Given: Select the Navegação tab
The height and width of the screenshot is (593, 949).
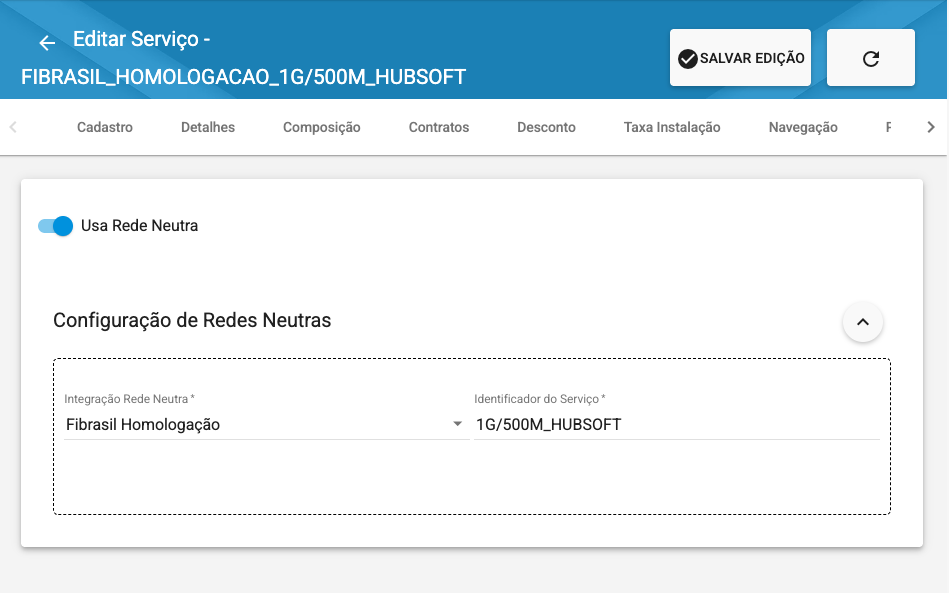Looking at the screenshot, I should click(x=803, y=127).
